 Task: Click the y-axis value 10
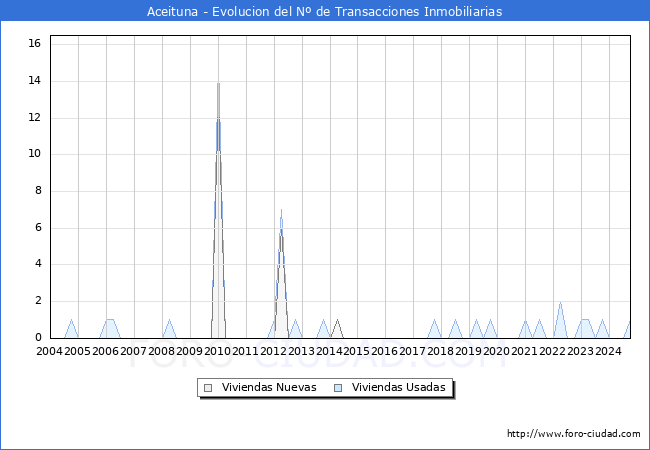coord(35,154)
